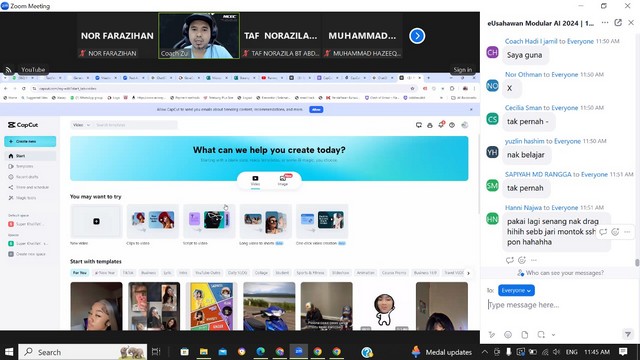Open Zoom from the Windows taskbar

(x=298, y=351)
